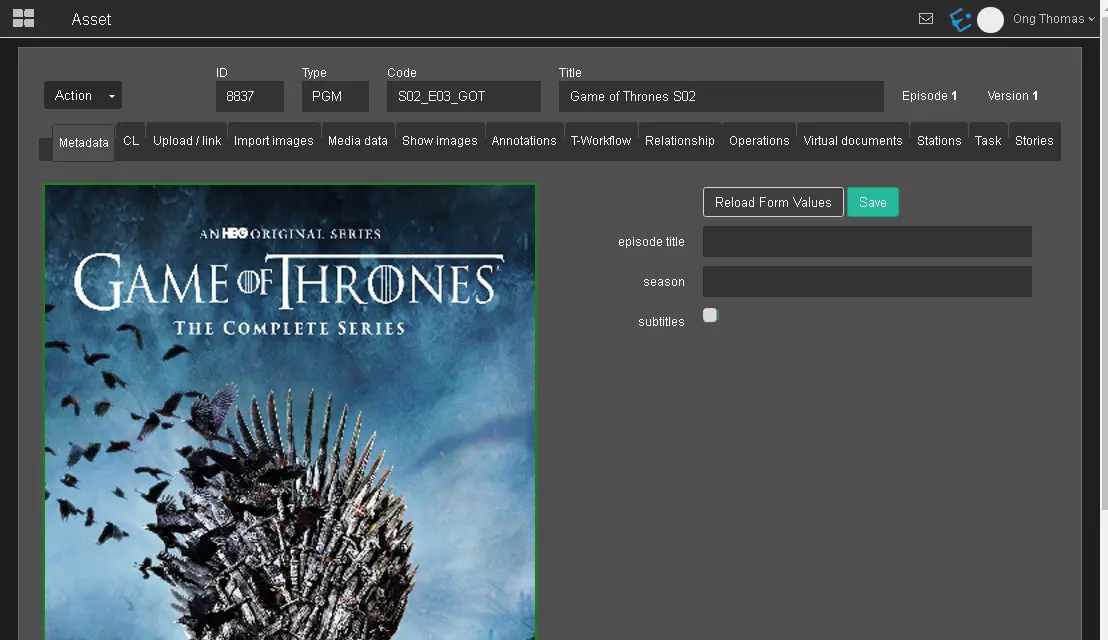Click the Code field S02_E03_GOT

pos(464,97)
